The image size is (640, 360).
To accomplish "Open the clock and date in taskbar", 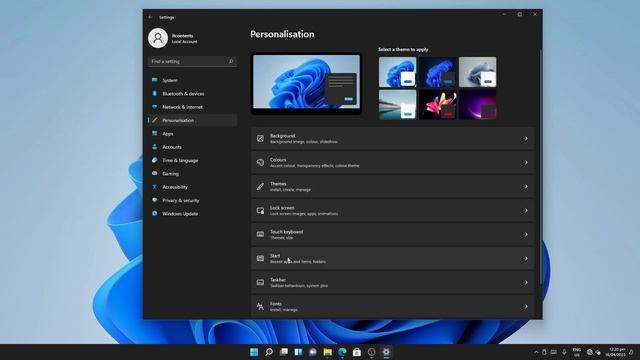I will tap(616, 352).
